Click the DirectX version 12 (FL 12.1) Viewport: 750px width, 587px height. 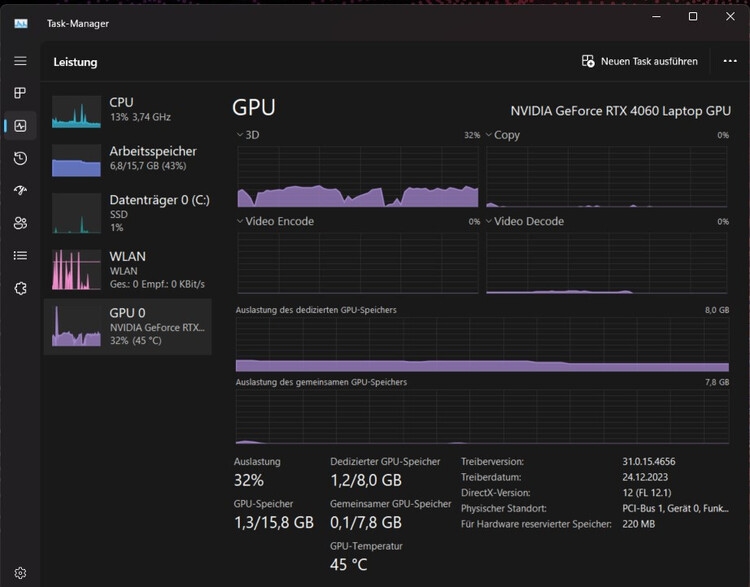647,493
